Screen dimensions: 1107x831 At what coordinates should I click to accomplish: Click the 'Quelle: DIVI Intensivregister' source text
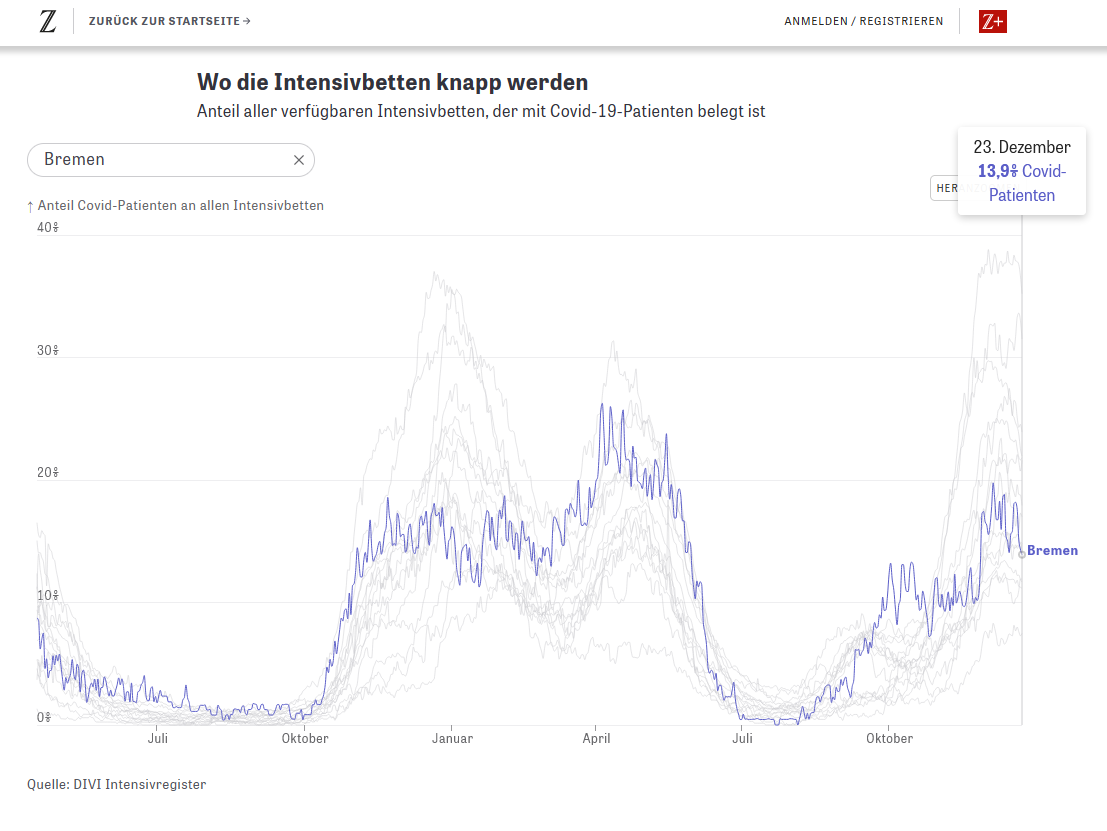click(x=116, y=785)
